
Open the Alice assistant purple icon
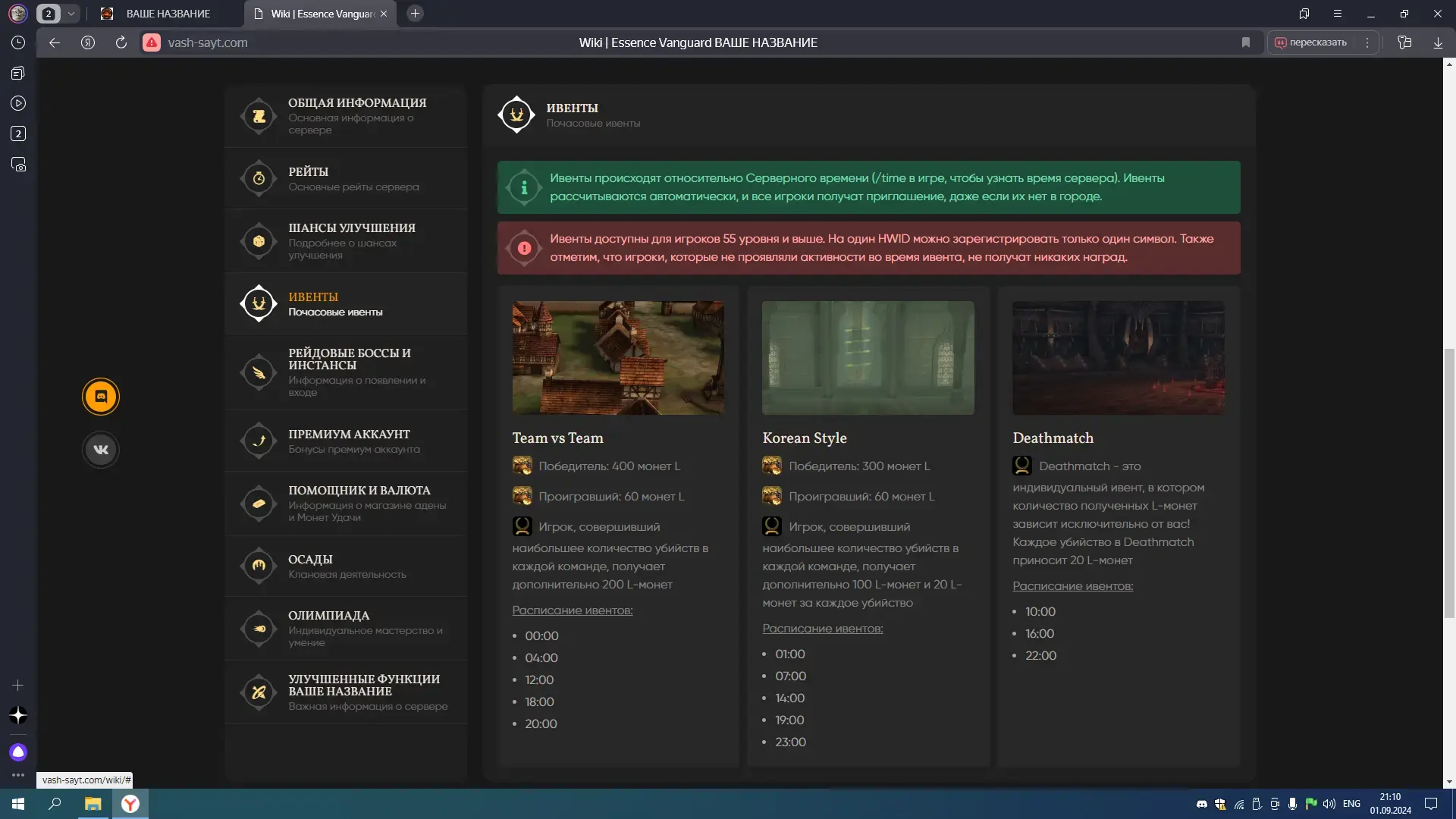(x=18, y=752)
